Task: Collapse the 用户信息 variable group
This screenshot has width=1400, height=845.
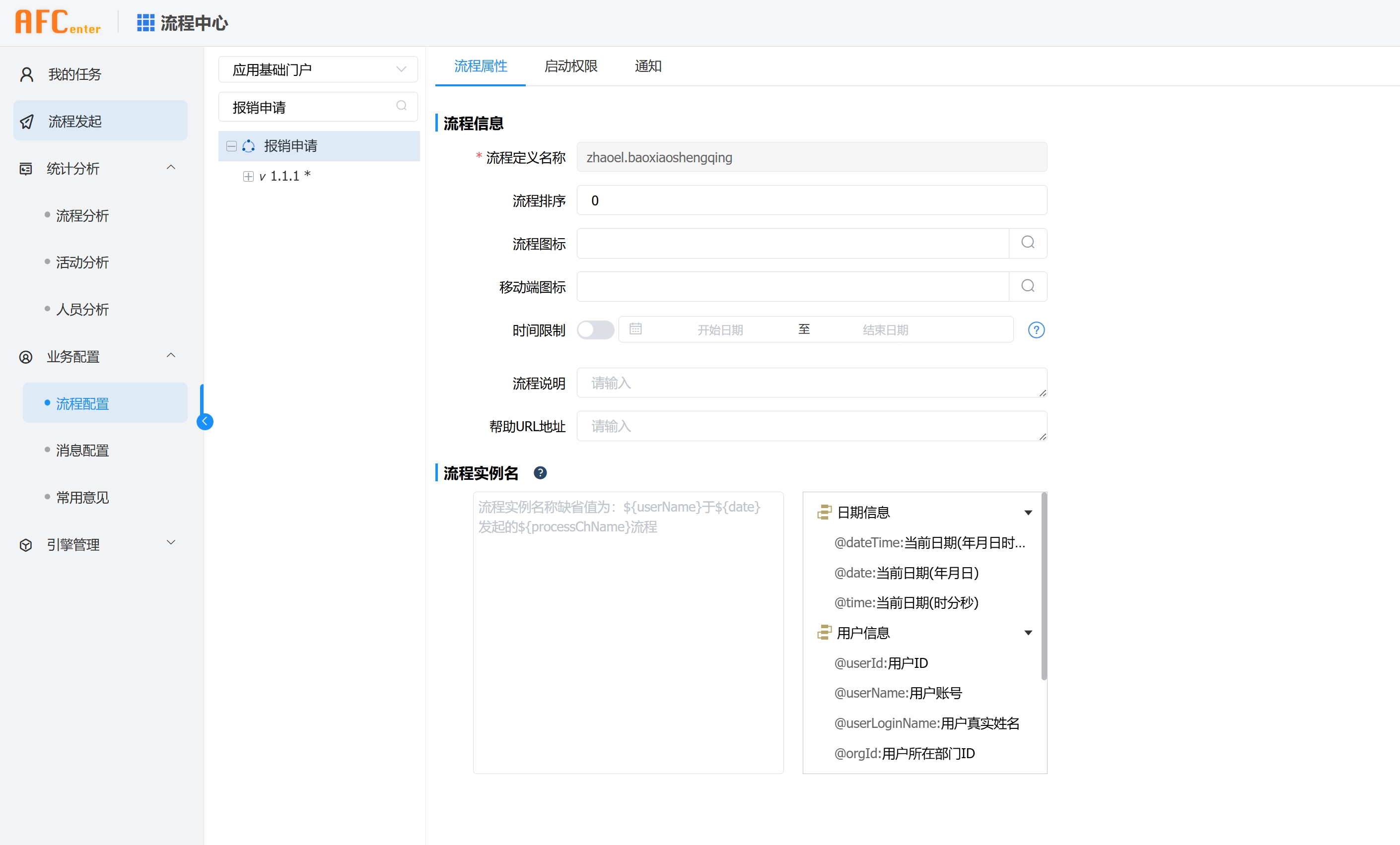Action: [1028, 633]
